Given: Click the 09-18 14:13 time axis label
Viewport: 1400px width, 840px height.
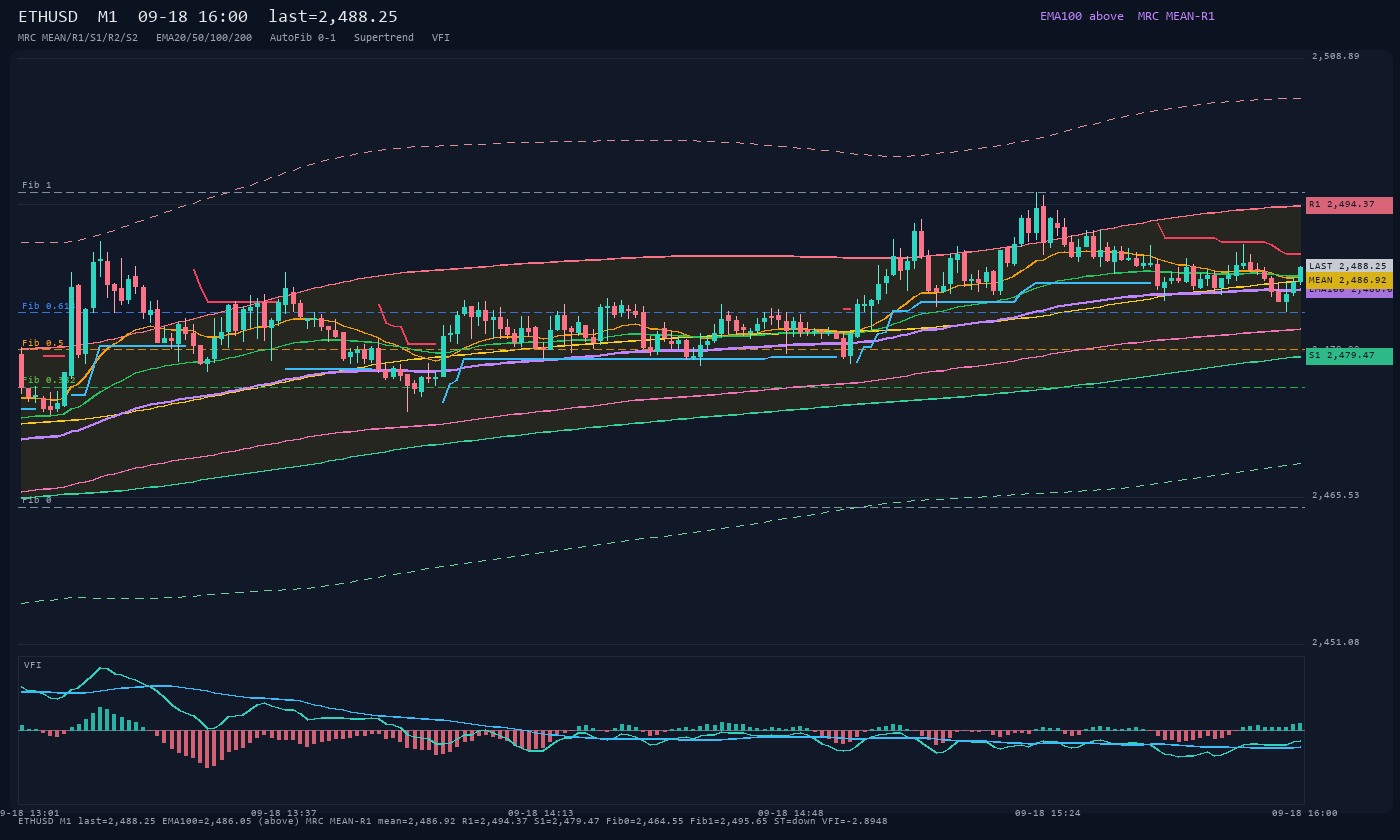Looking at the screenshot, I should point(541,813).
